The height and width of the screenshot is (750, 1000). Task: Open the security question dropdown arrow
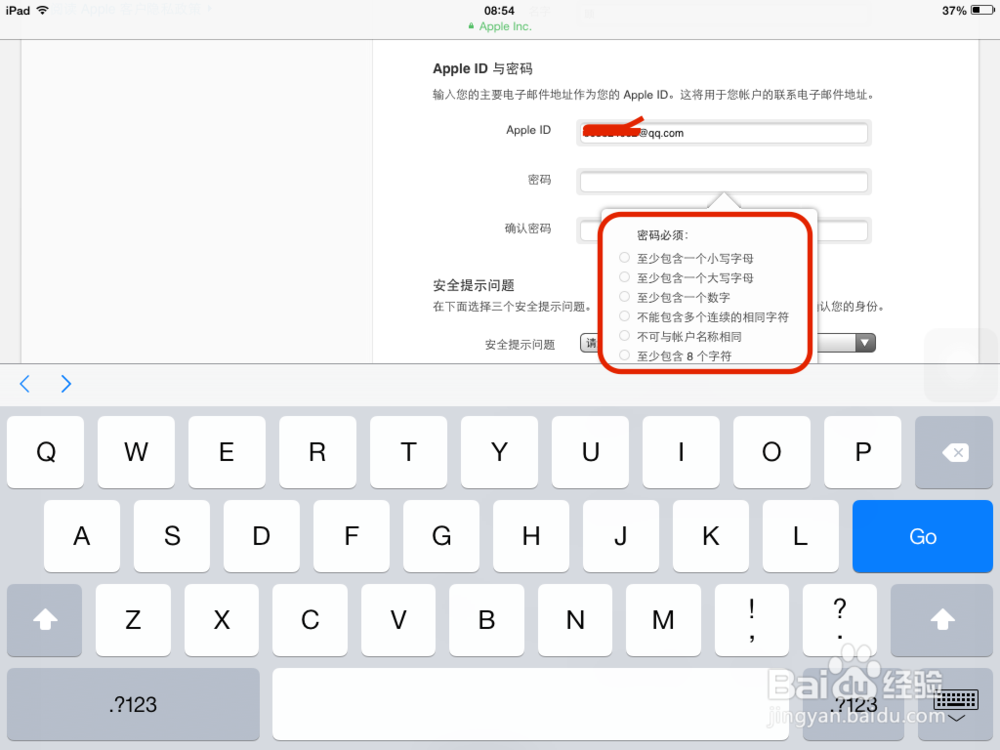coord(864,342)
